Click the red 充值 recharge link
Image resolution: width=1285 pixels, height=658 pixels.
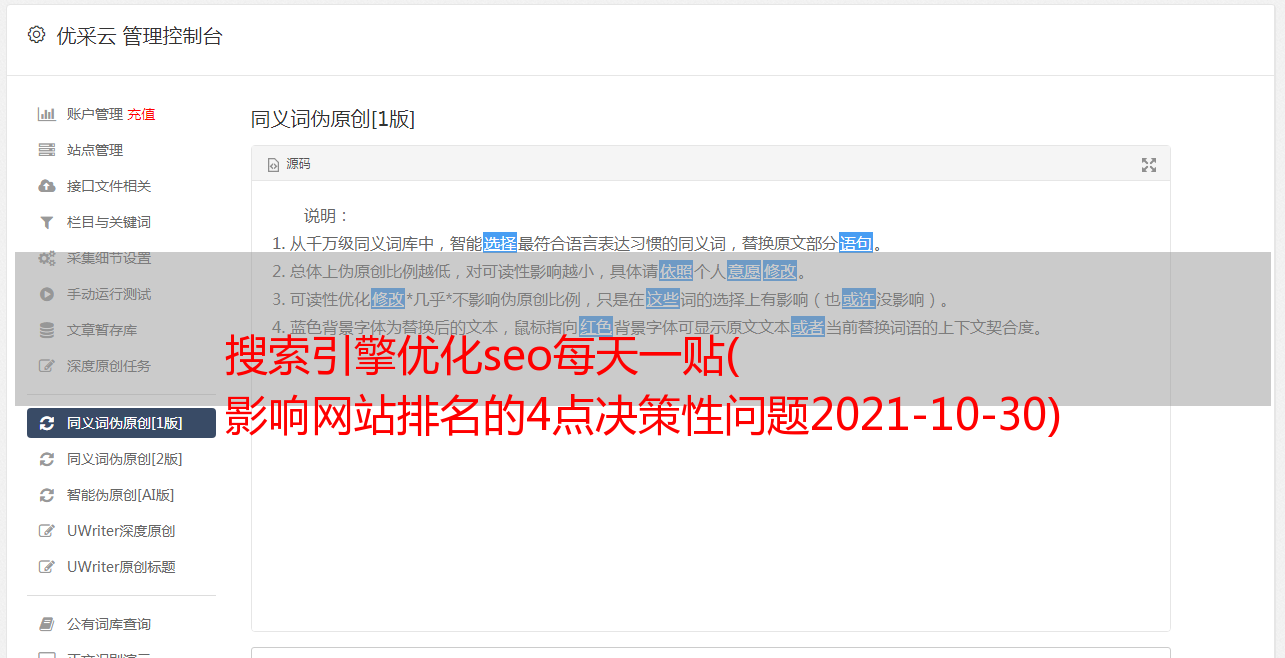click(x=141, y=114)
